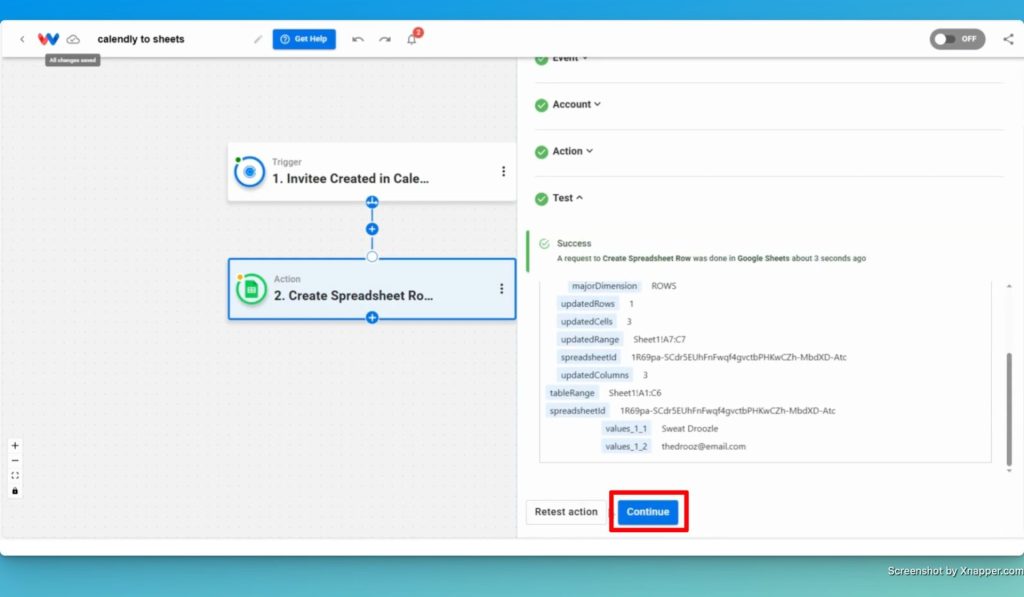1024x597 pixels.
Task: Toggle the workflow OFF switch
Action: pos(957,39)
